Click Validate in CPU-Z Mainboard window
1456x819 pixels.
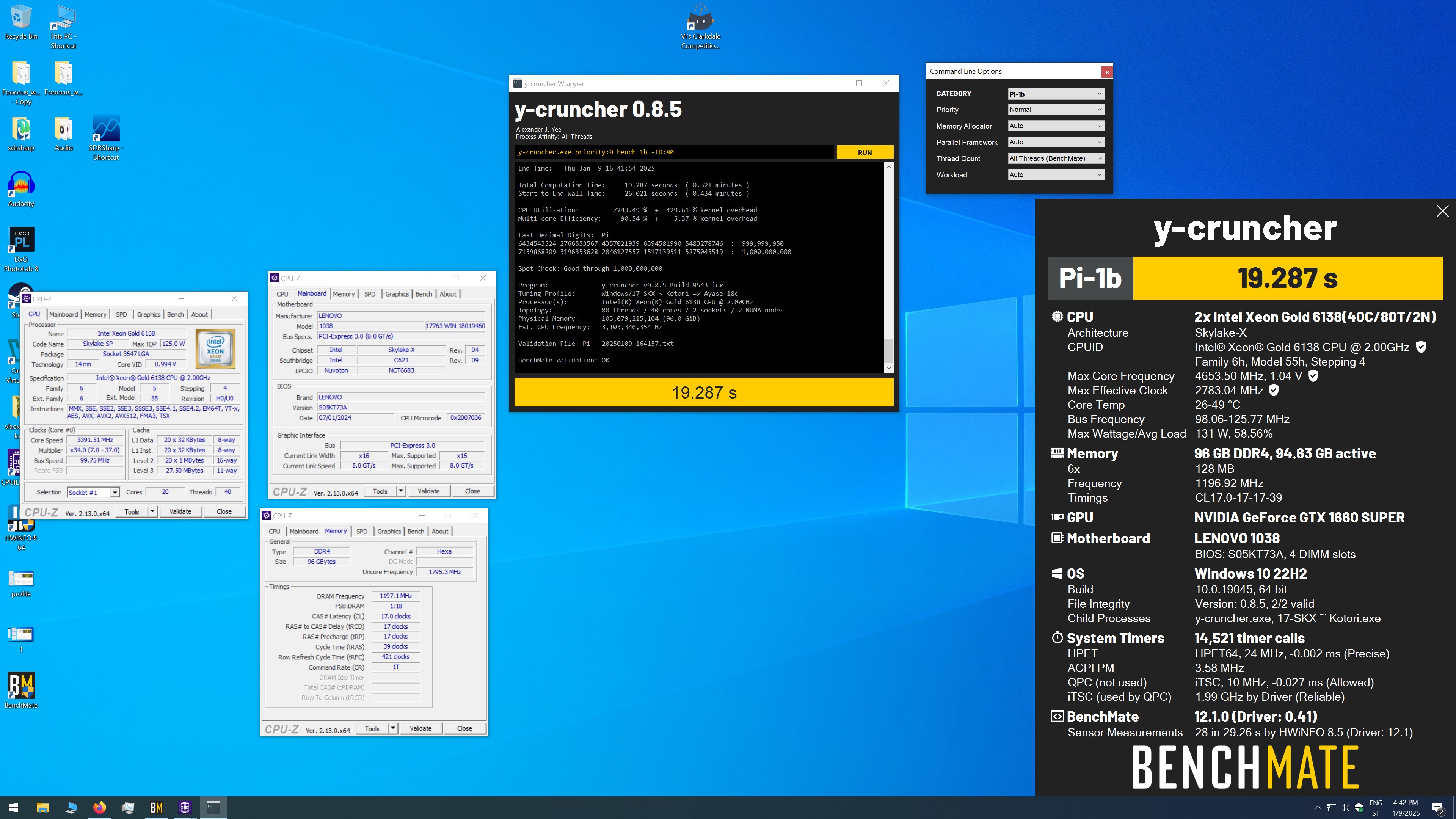428,491
